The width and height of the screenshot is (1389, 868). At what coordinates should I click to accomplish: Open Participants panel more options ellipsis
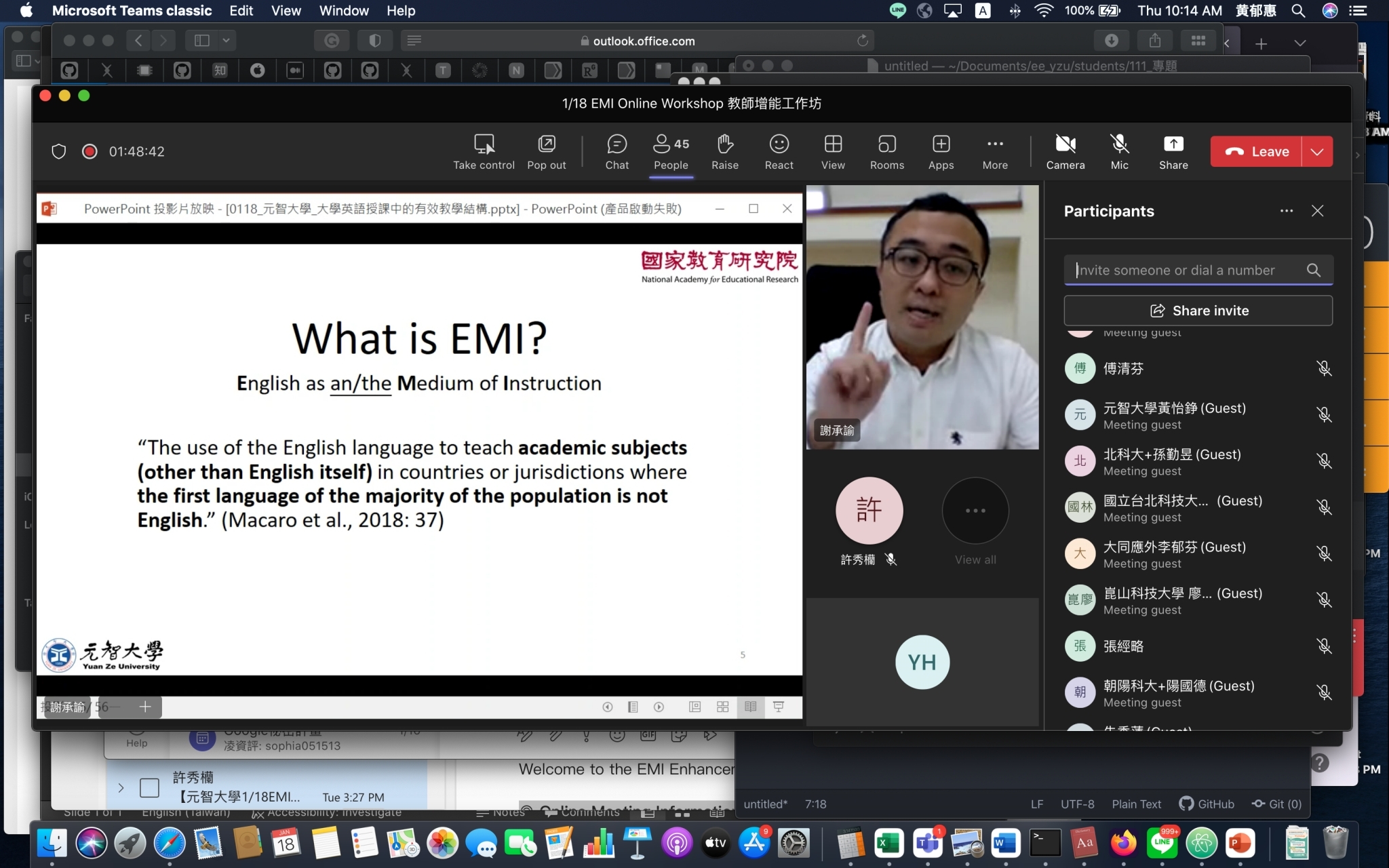(x=1286, y=211)
